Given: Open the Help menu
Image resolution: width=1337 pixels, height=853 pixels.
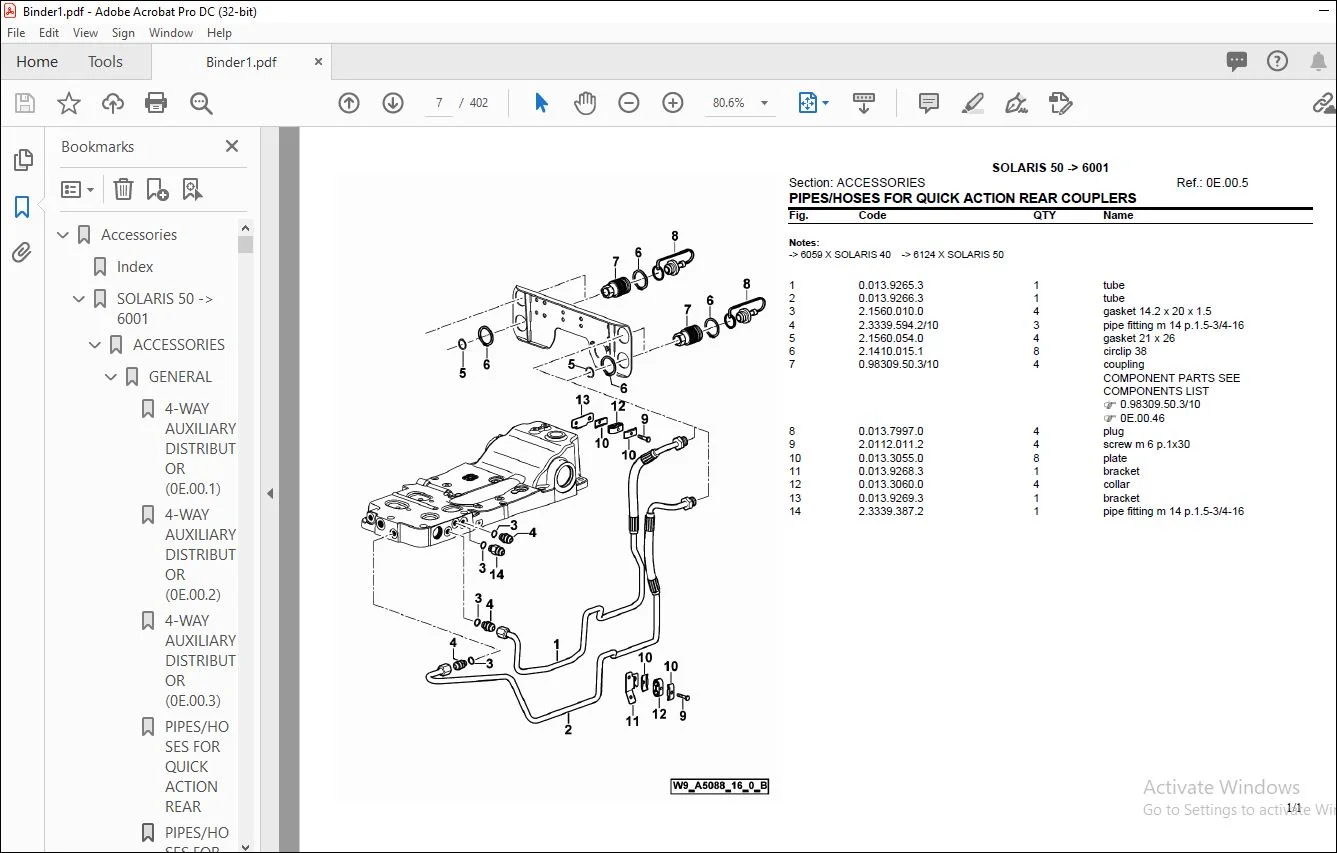Looking at the screenshot, I should (x=219, y=33).
